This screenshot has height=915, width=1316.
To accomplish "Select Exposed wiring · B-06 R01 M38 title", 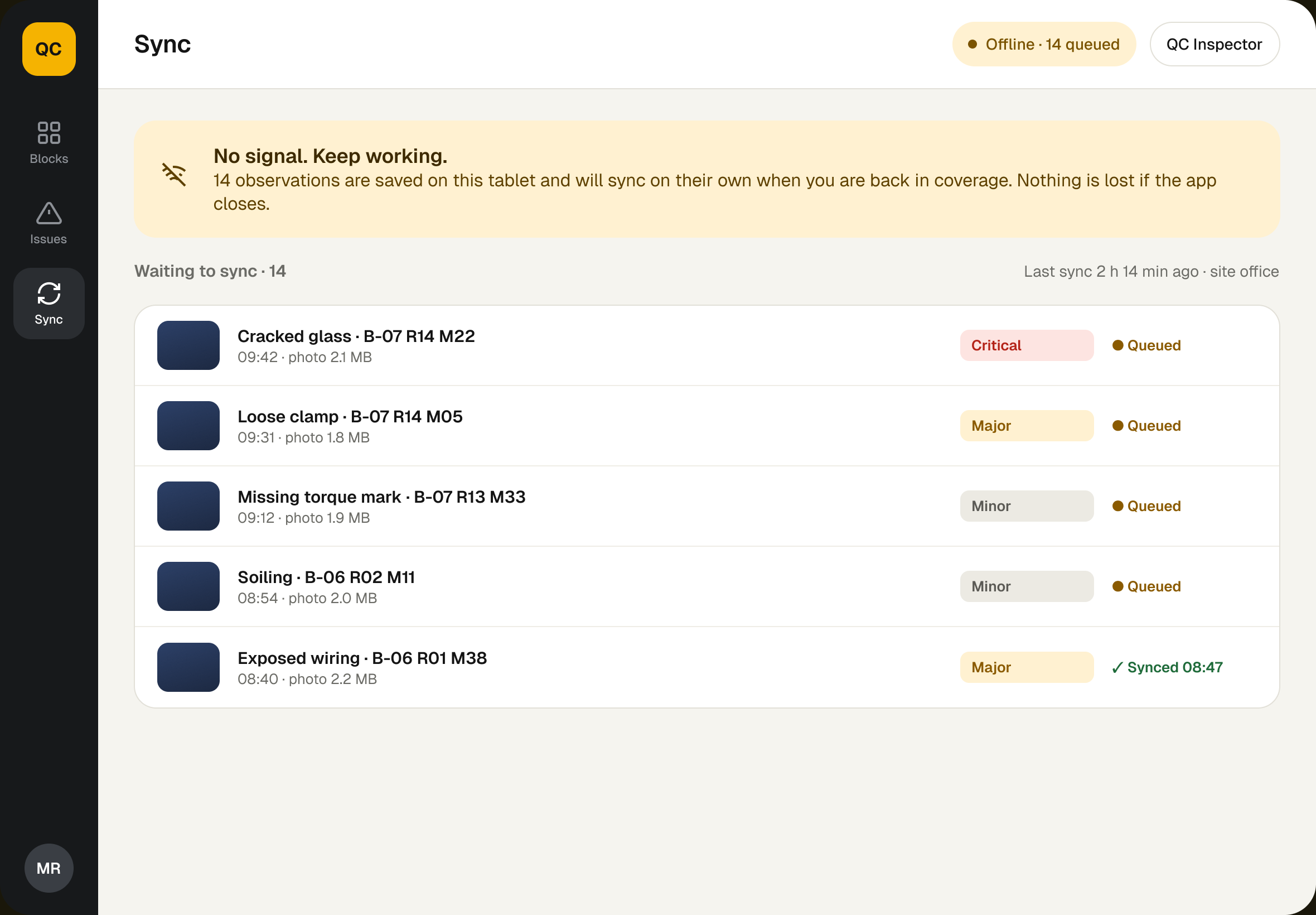I will [x=362, y=658].
